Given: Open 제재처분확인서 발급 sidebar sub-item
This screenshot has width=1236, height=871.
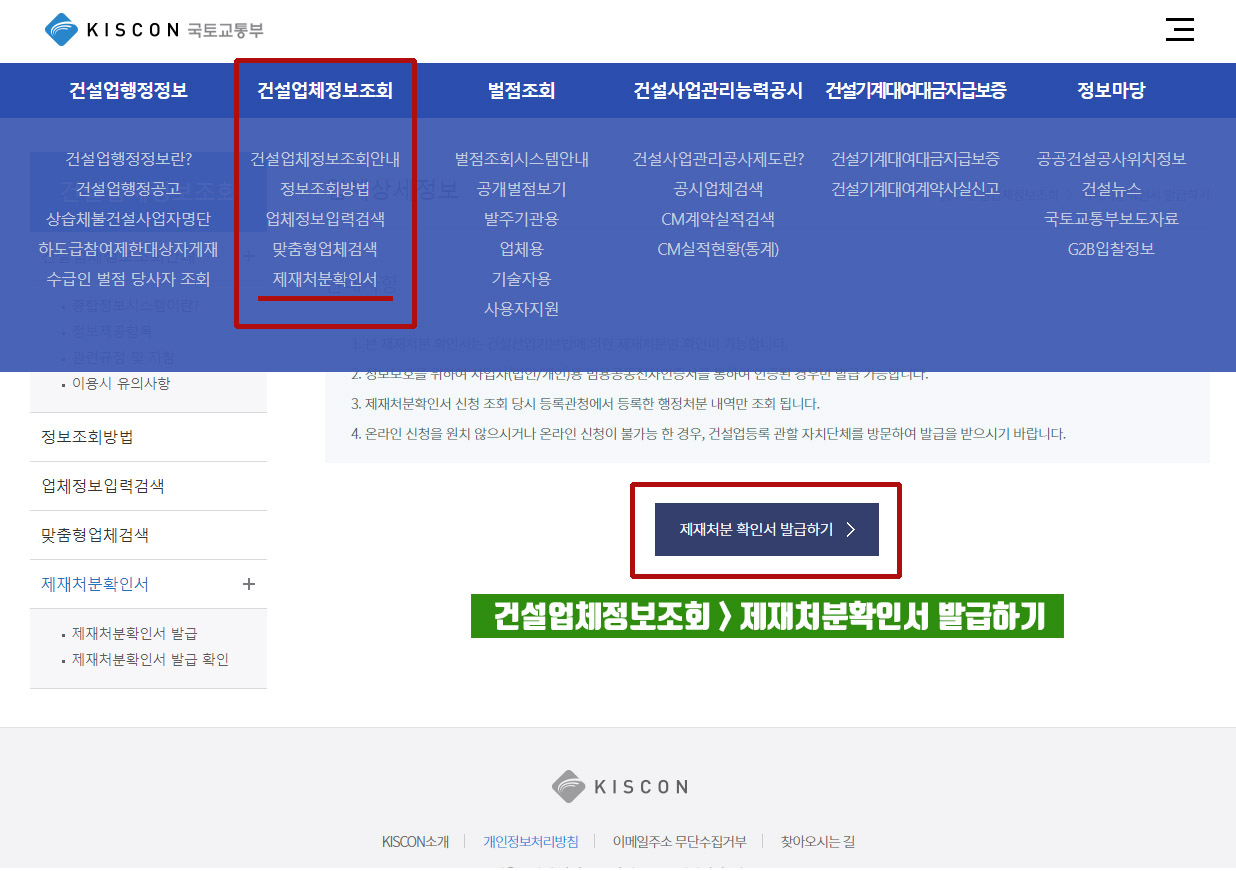Looking at the screenshot, I should coord(134,634).
